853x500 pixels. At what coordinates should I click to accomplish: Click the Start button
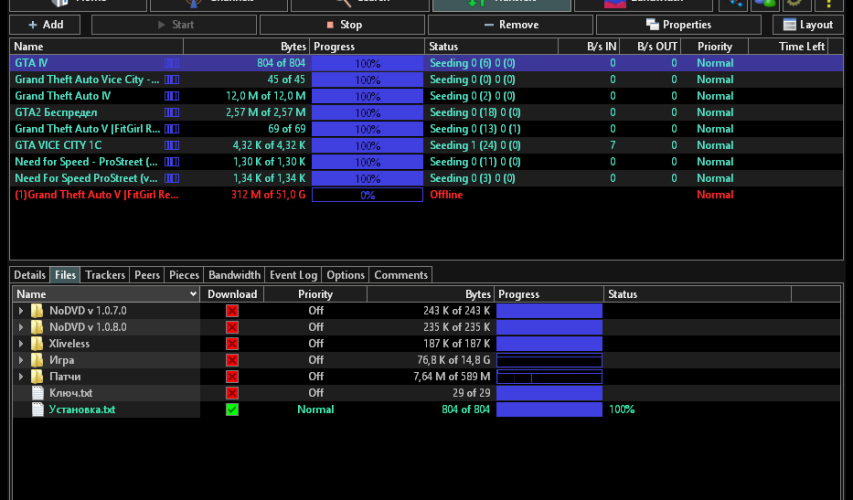tap(174, 24)
